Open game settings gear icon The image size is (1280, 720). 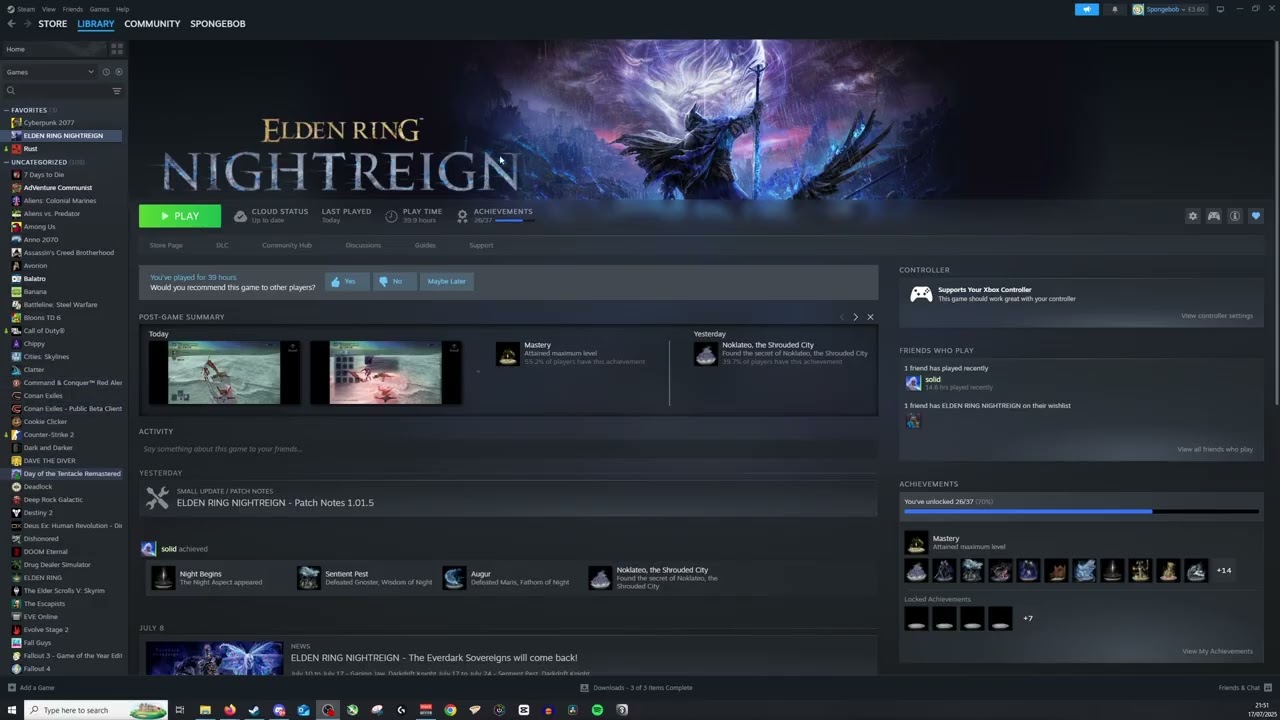tap(1192, 216)
